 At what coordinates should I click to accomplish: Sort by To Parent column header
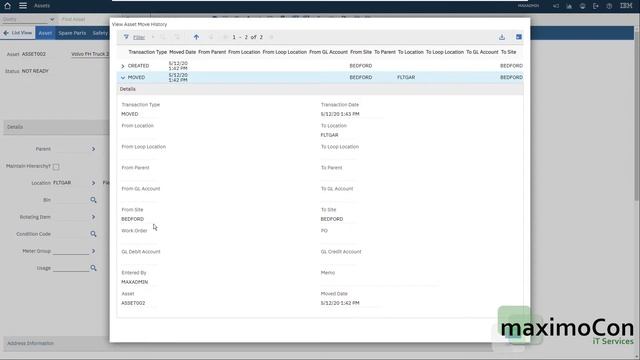click(385, 52)
